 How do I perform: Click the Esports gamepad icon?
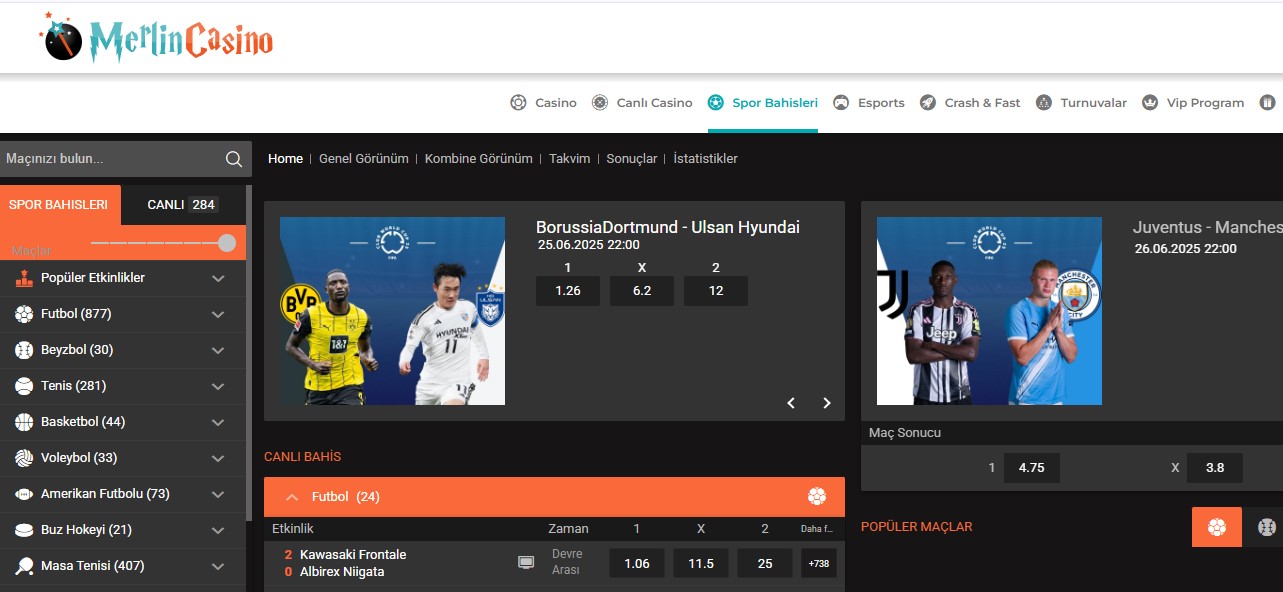(841, 102)
